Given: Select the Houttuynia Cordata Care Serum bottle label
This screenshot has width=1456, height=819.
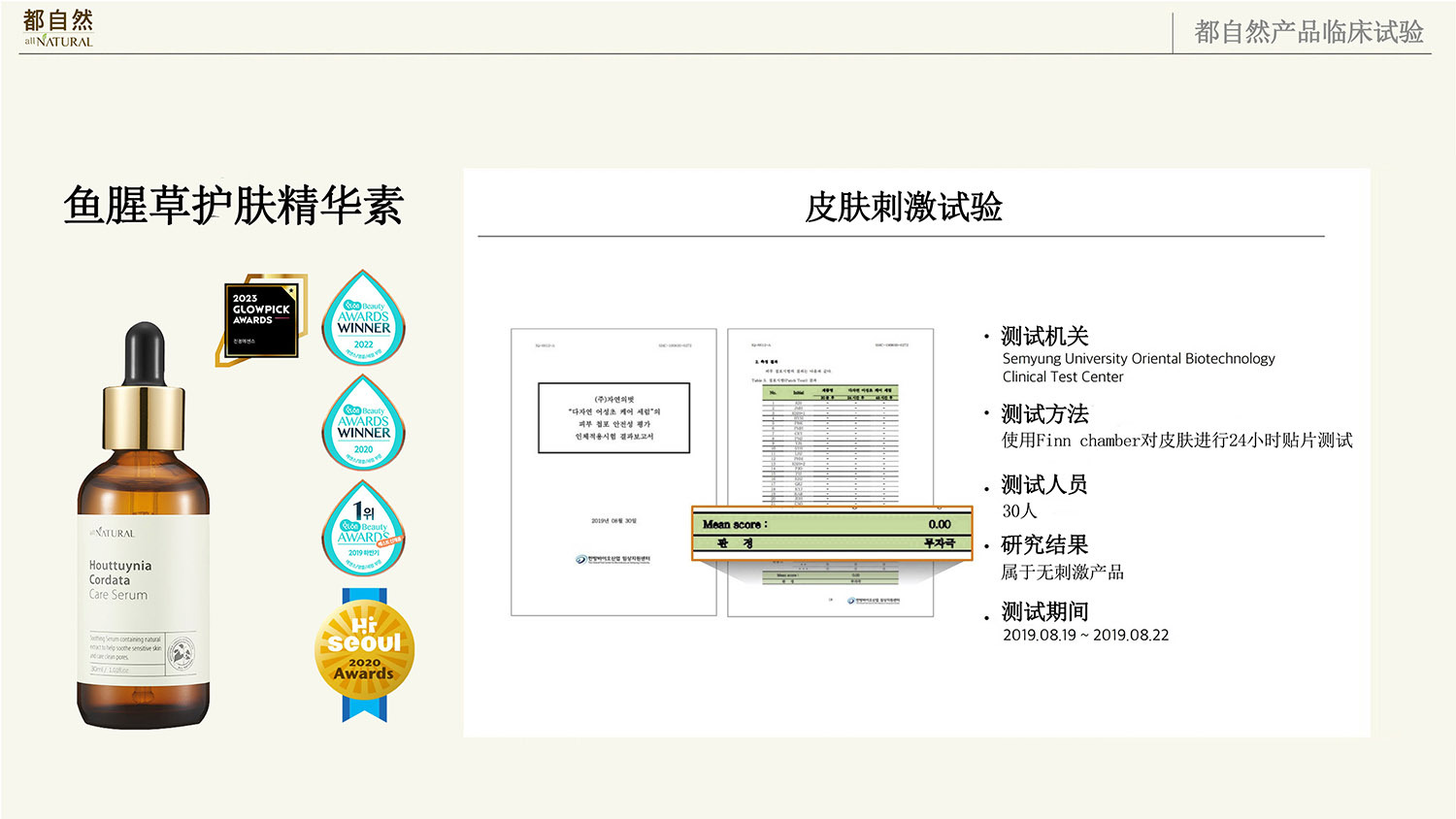Looking at the screenshot, I should point(142,602).
